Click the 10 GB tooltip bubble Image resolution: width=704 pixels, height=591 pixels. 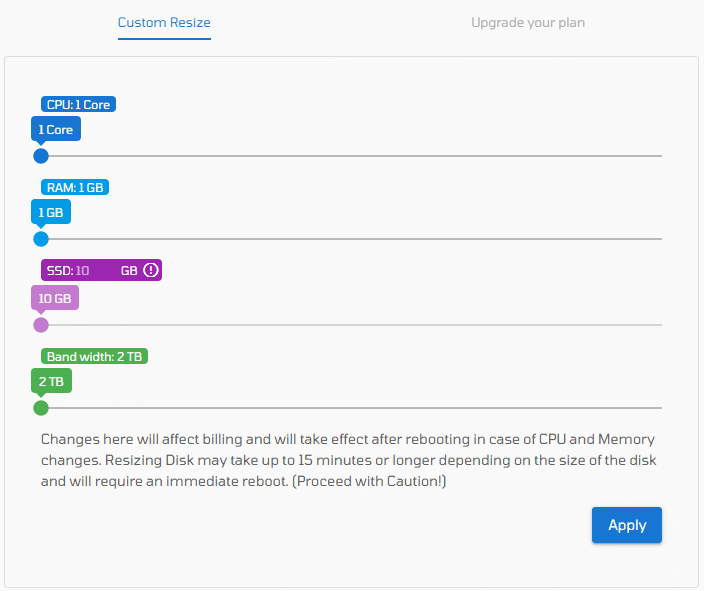click(x=55, y=298)
